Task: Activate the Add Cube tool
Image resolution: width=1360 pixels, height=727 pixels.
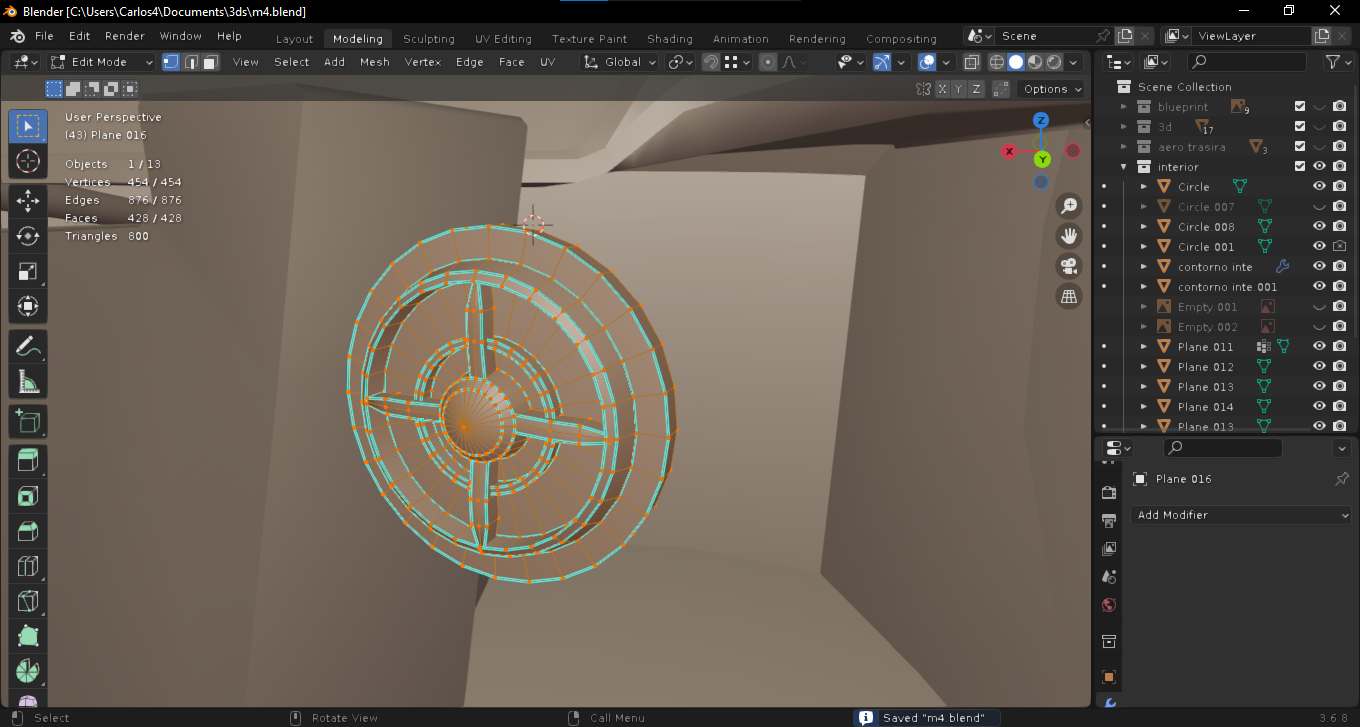Action: point(28,422)
